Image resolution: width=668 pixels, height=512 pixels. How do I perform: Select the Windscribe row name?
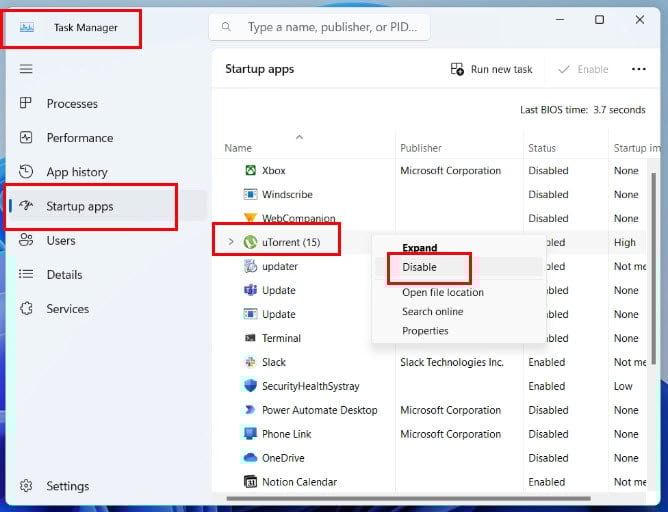click(287, 194)
